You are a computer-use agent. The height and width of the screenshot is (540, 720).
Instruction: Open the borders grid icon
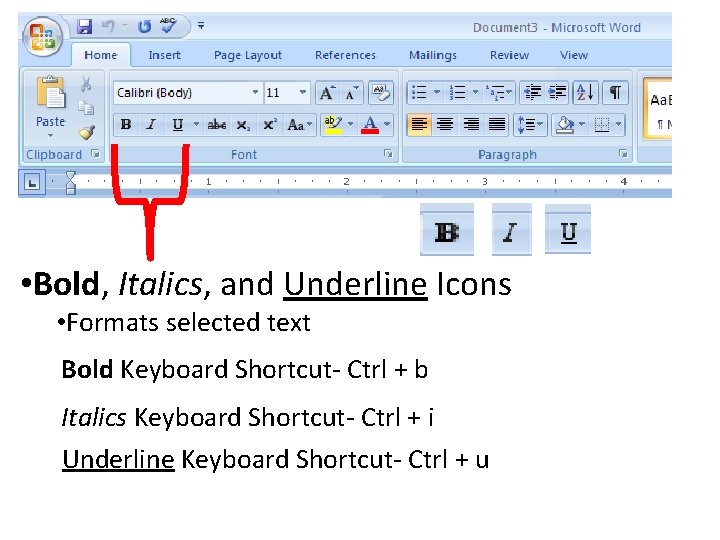click(602, 124)
